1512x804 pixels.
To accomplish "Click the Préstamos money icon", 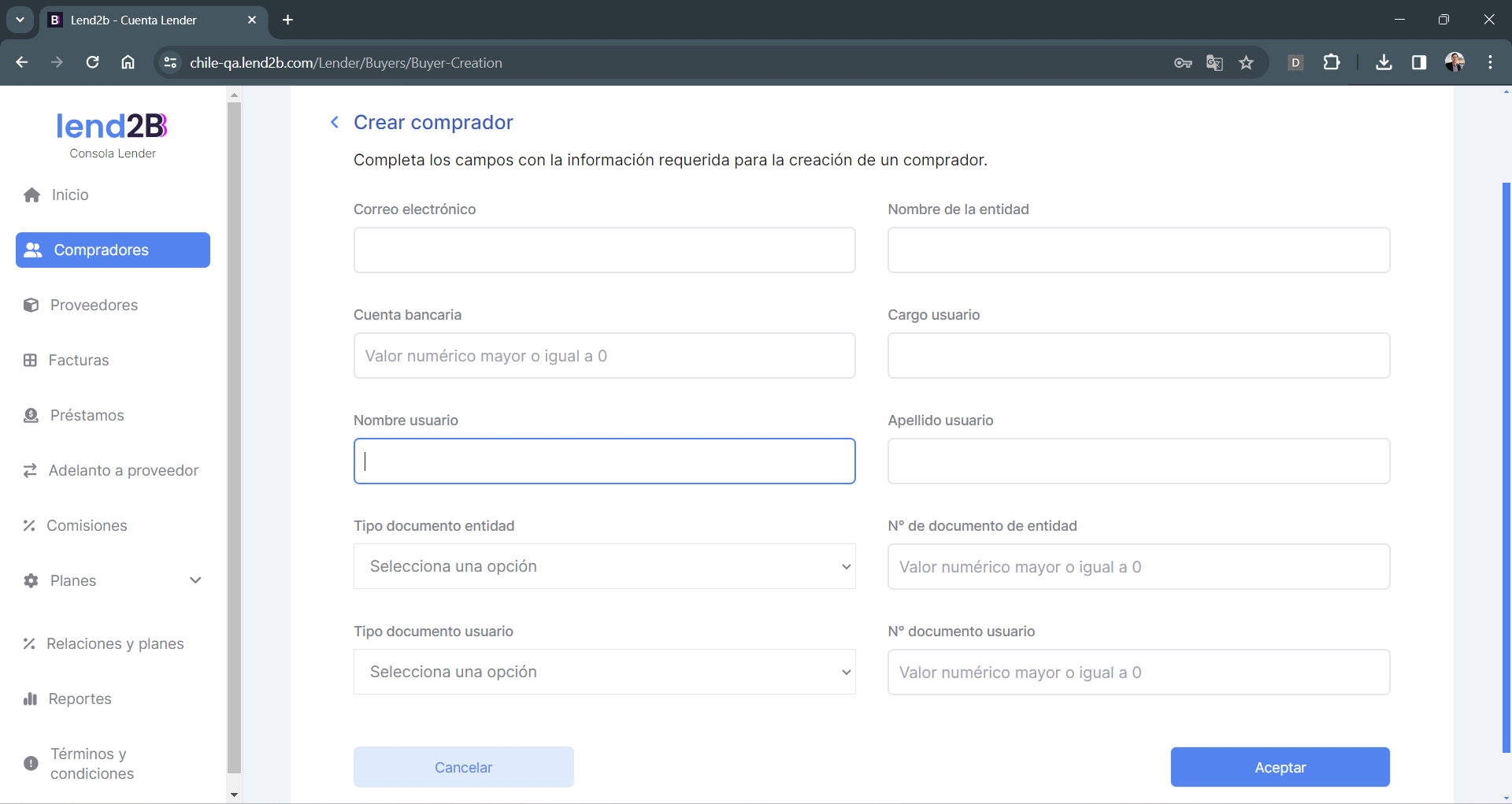I will pyautogui.click(x=31, y=416).
